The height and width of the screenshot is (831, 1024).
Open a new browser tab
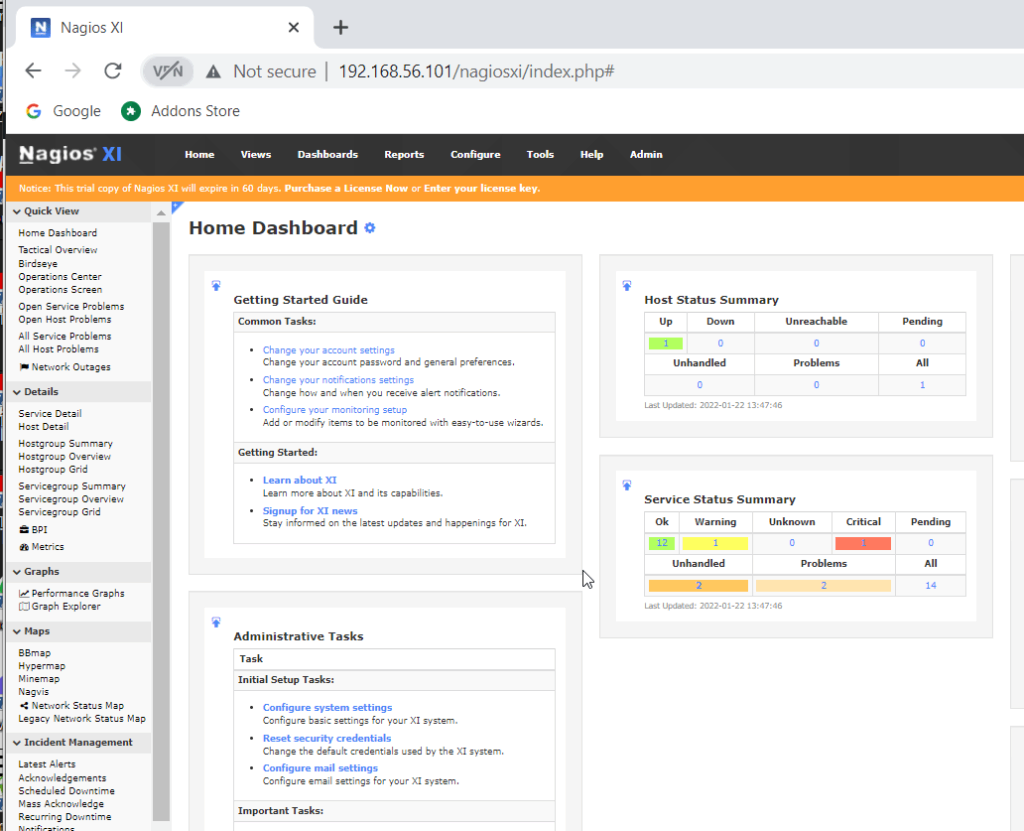click(x=340, y=27)
